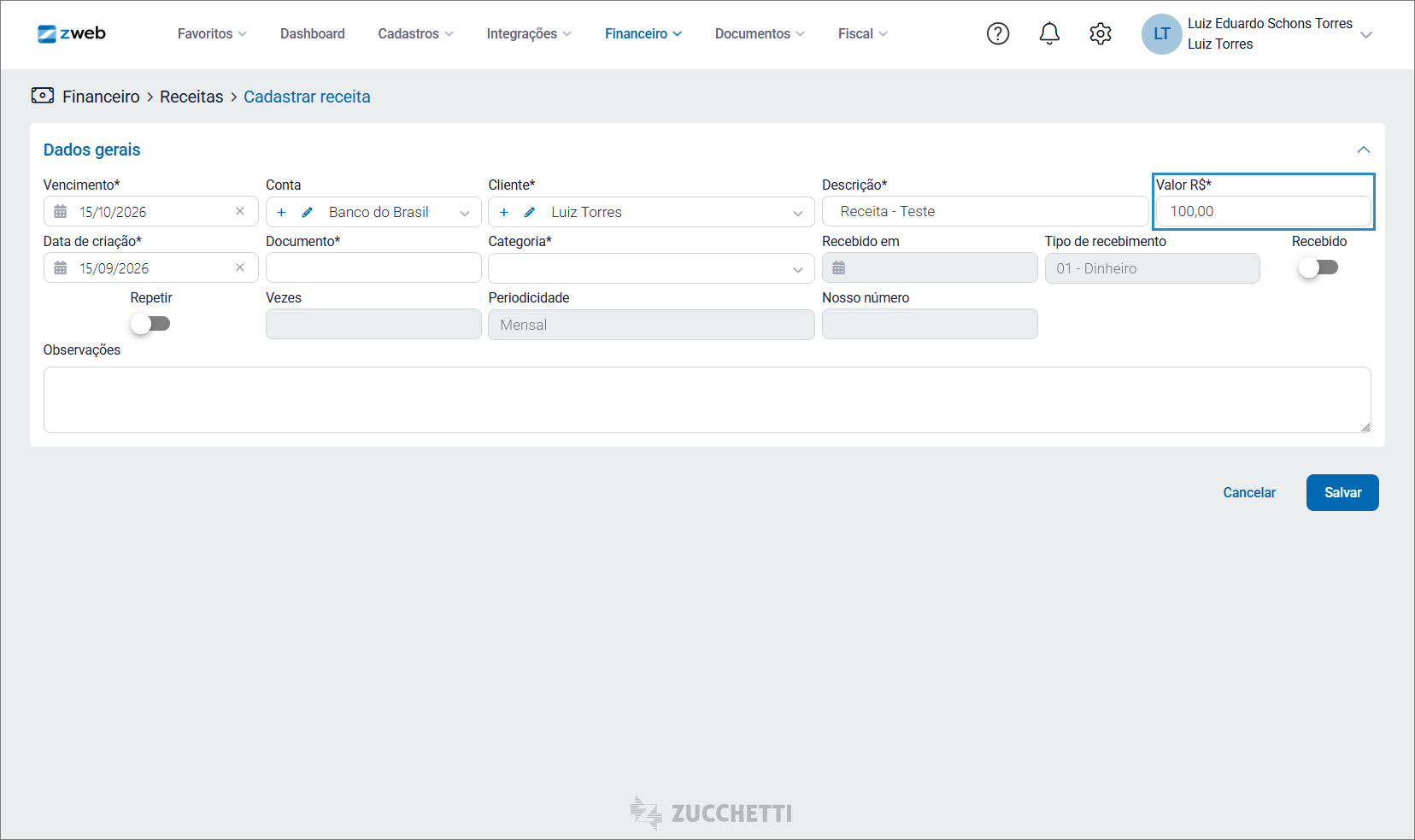The height and width of the screenshot is (840, 1415).
Task: Open the Financeiro menu
Action: 643,33
